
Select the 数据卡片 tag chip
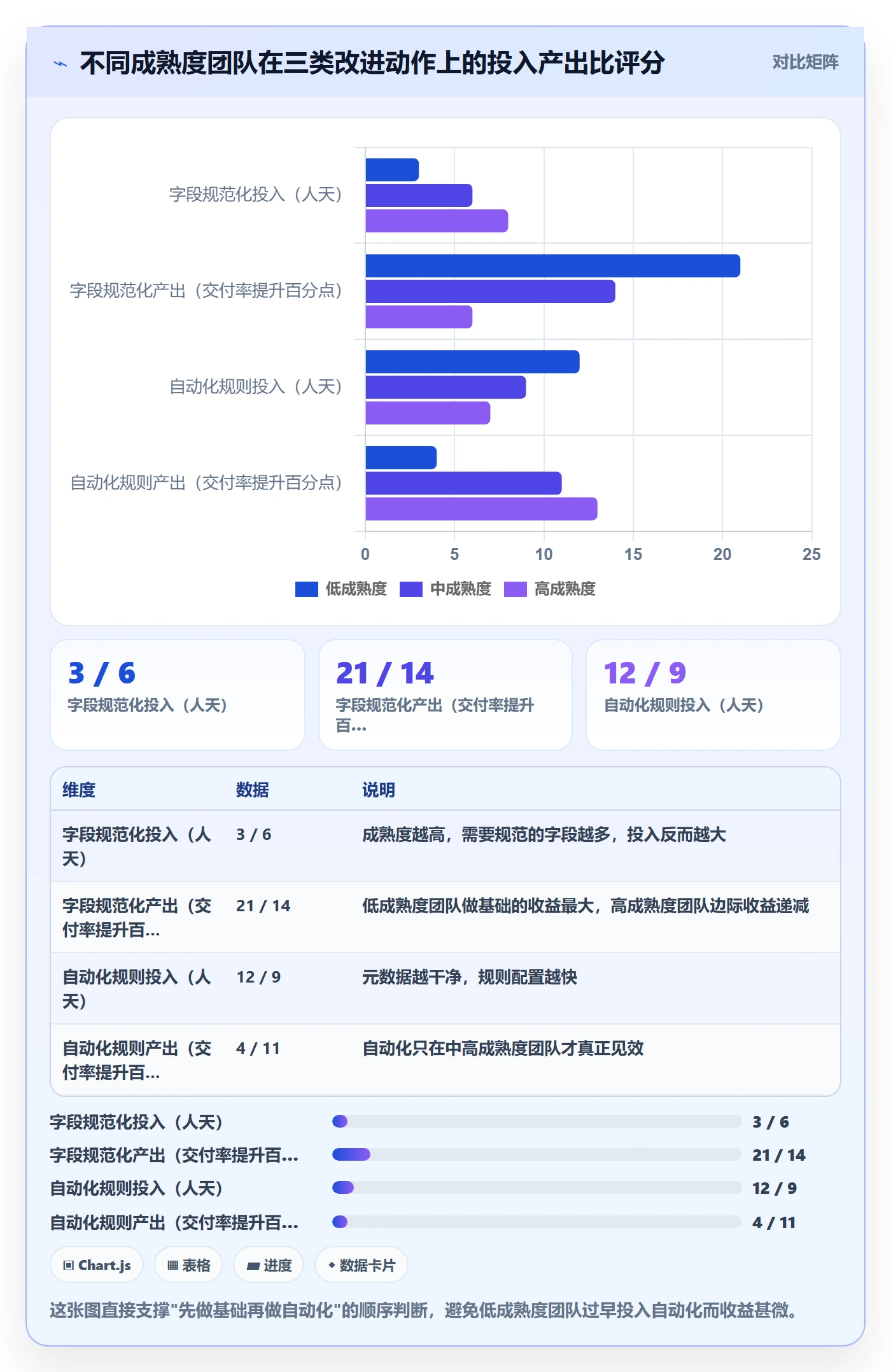click(x=361, y=1265)
